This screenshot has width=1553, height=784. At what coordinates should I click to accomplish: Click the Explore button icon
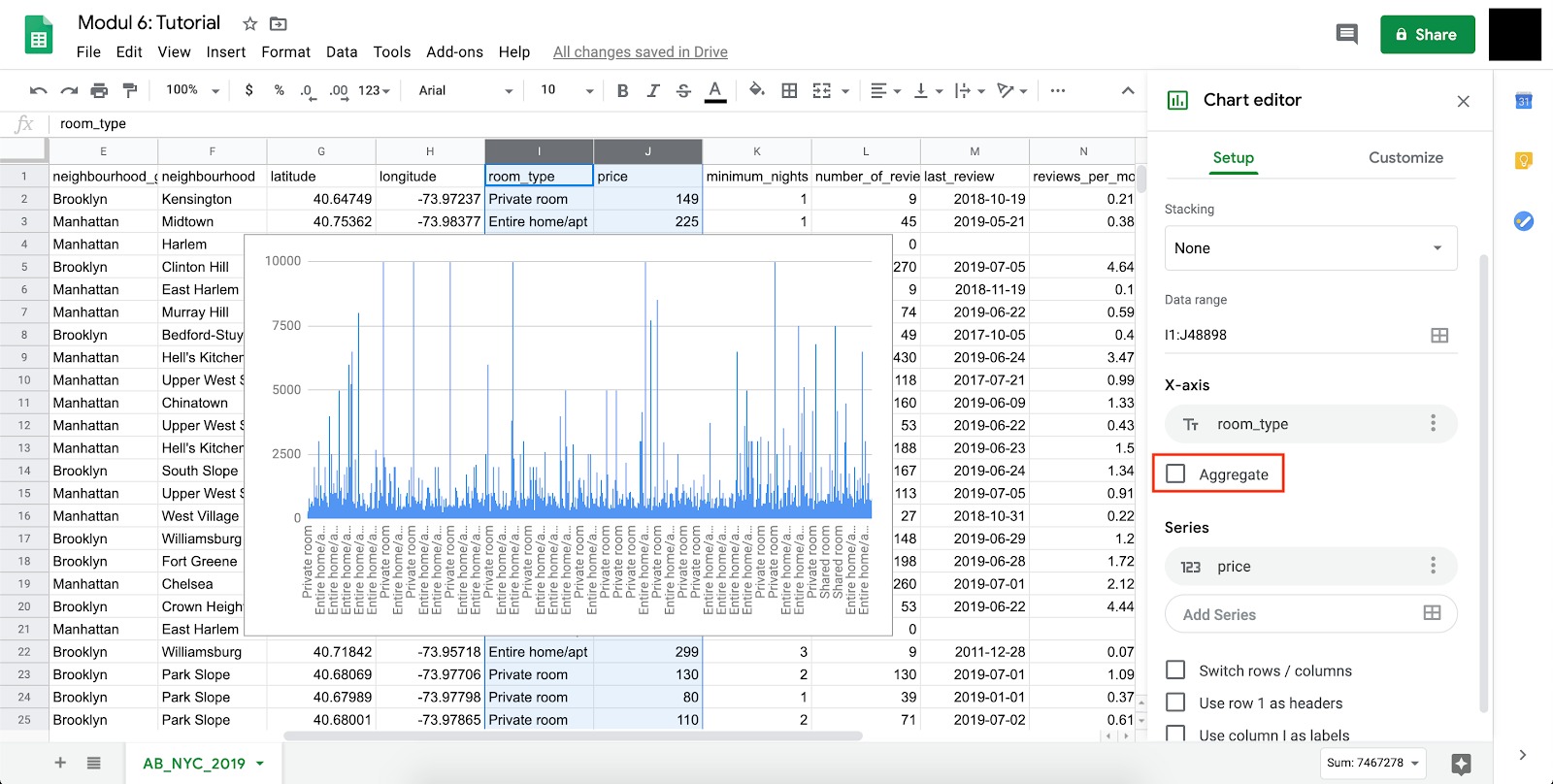tap(1461, 764)
